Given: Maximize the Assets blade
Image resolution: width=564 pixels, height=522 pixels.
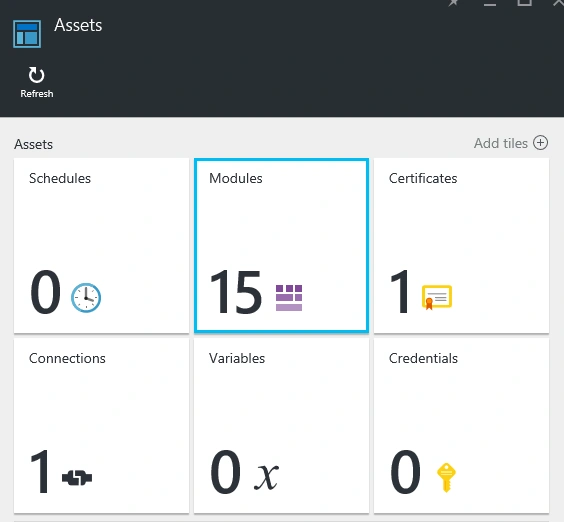Looking at the screenshot, I should (524, 3).
